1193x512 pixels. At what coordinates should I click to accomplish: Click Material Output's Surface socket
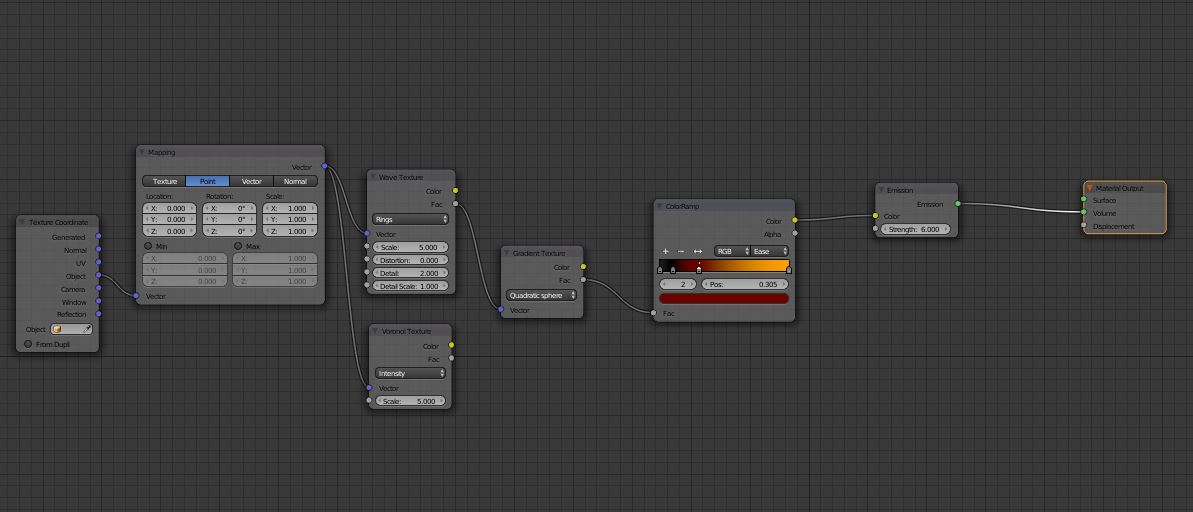point(1083,200)
